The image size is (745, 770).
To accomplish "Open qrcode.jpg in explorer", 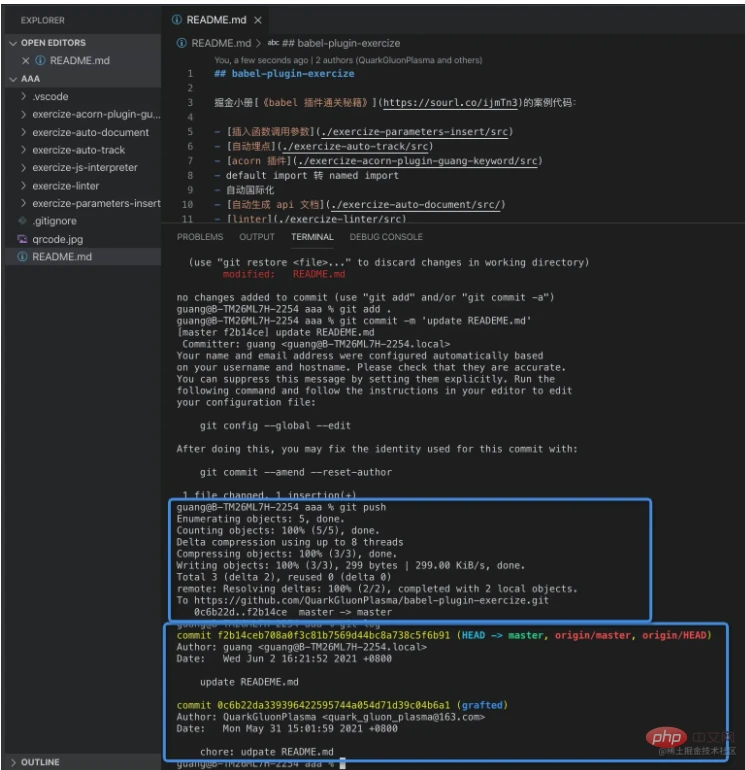I will [x=57, y=239].
